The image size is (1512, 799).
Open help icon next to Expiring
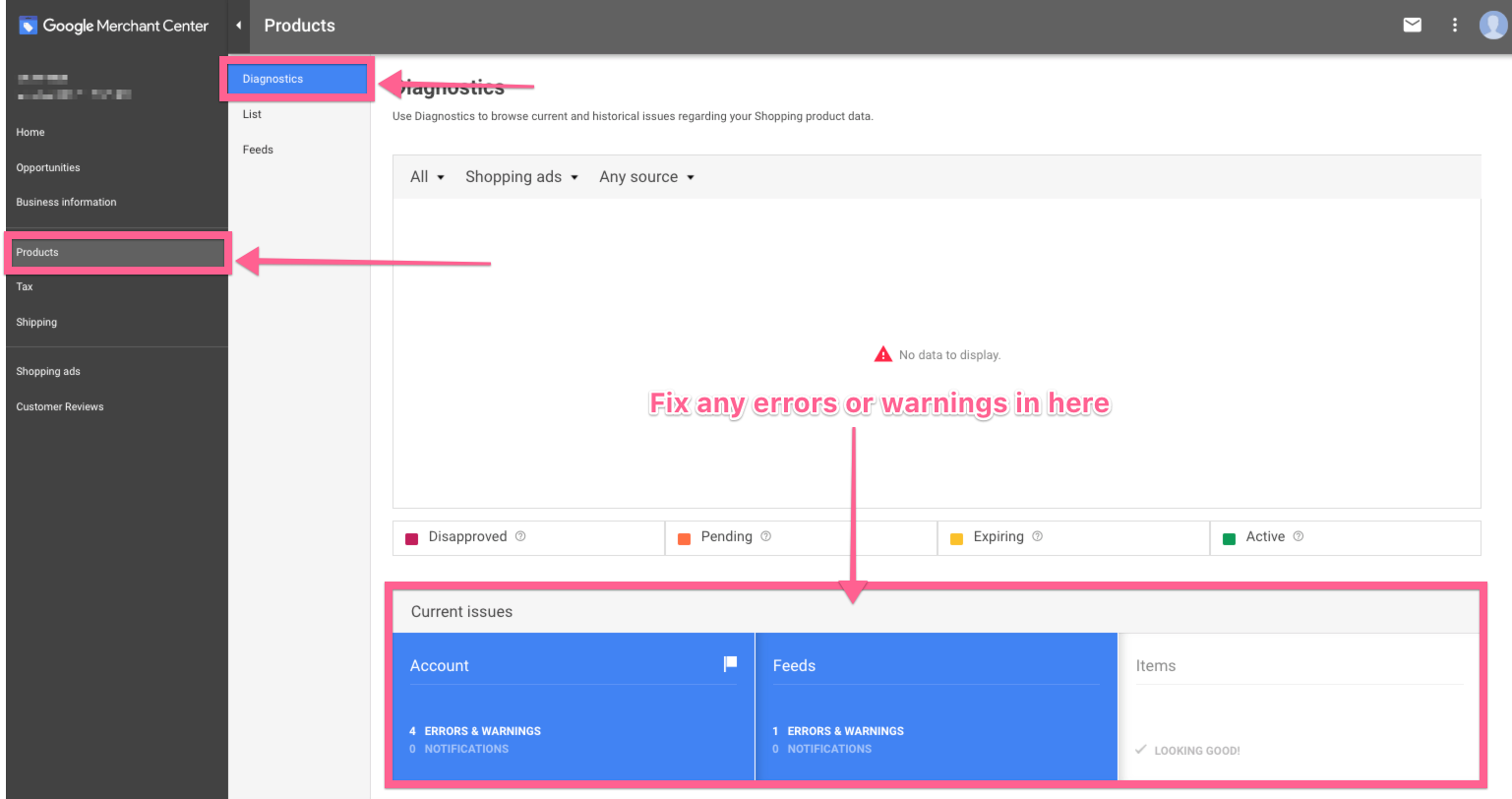[1037, 536]
